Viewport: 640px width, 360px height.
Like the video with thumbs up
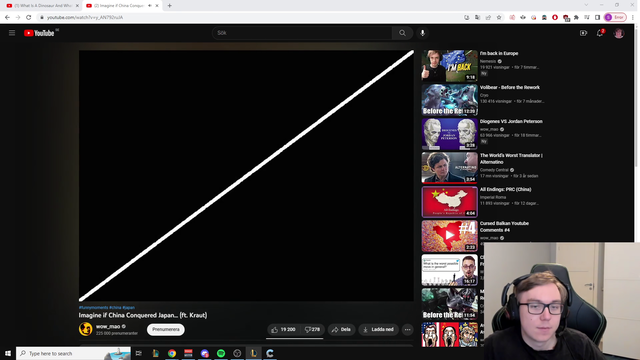(x=283, y=329)
